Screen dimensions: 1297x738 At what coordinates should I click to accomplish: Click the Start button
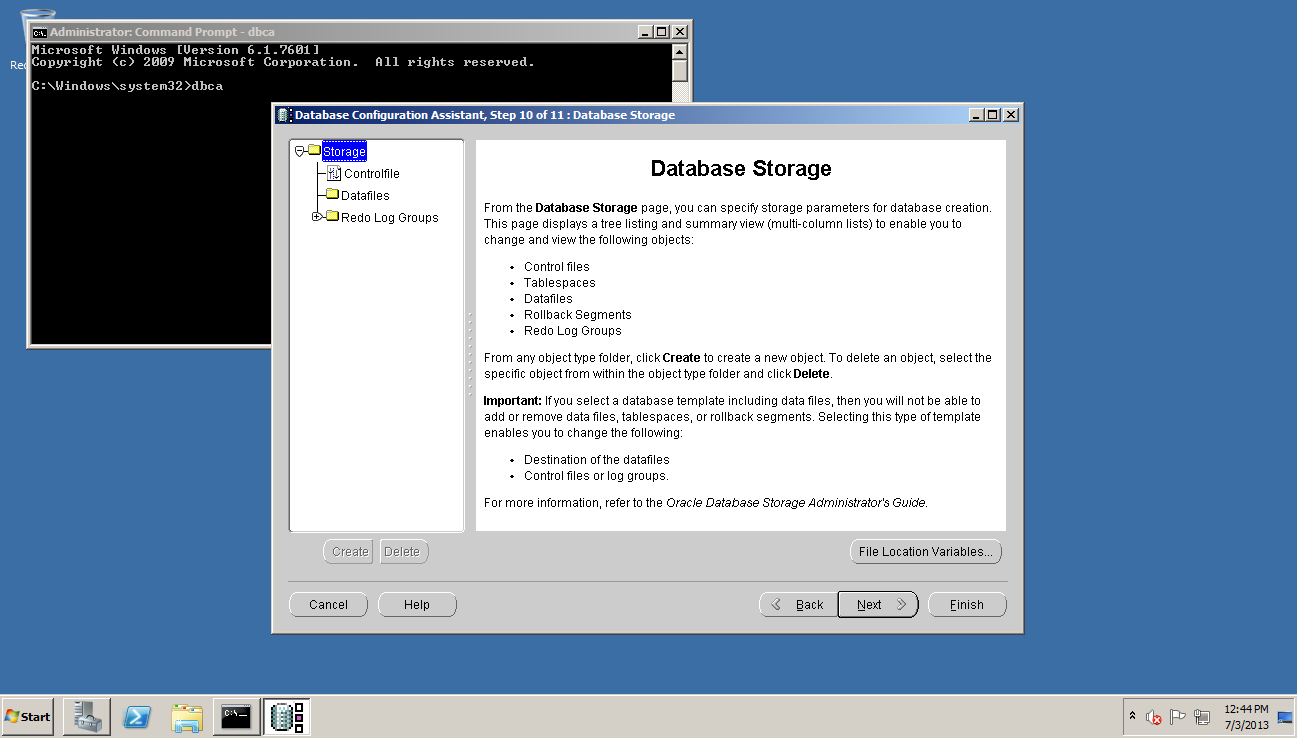28,716
